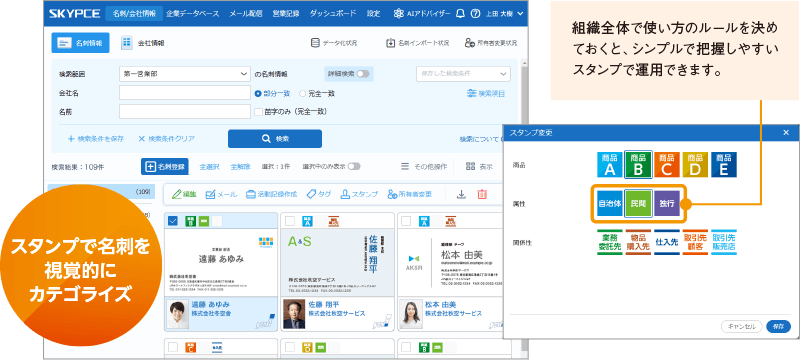The width and height of the screenshot is (800, 360).
Task: Select the 民間 attribute stamp
Action: pos(638,203)
